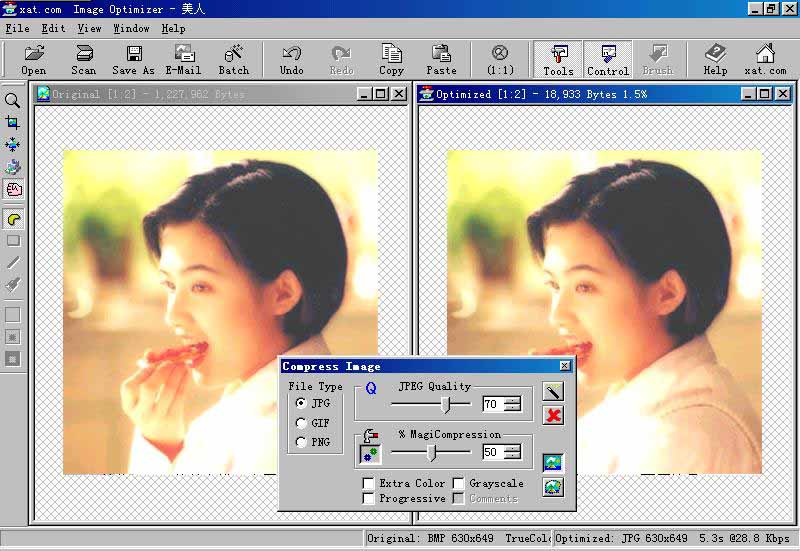Increase JPEG Quality with spinner up arrow
This screenshot has height=551, width=800.
(512, 400)
